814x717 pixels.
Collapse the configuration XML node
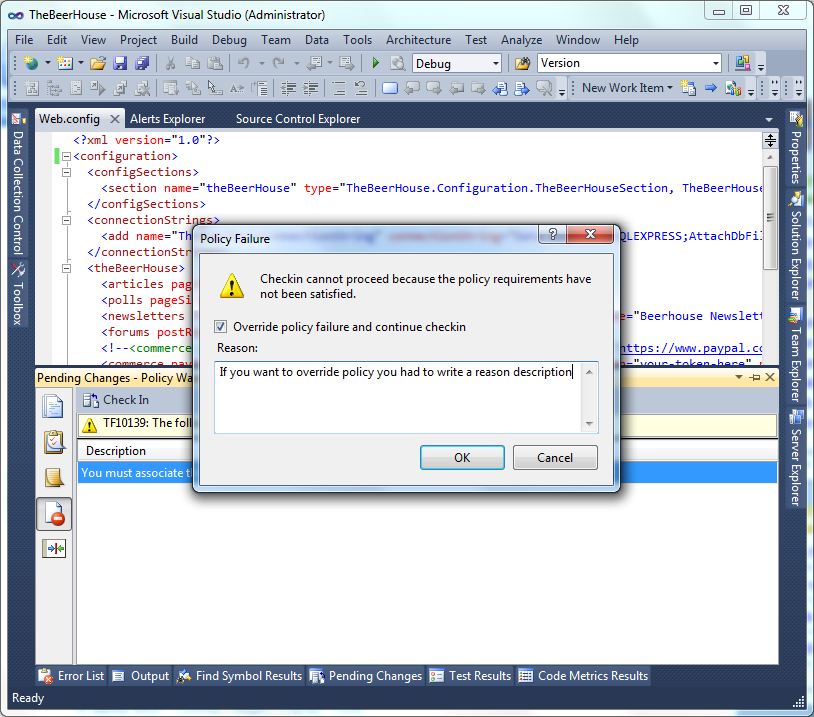(x=66, y=156)
